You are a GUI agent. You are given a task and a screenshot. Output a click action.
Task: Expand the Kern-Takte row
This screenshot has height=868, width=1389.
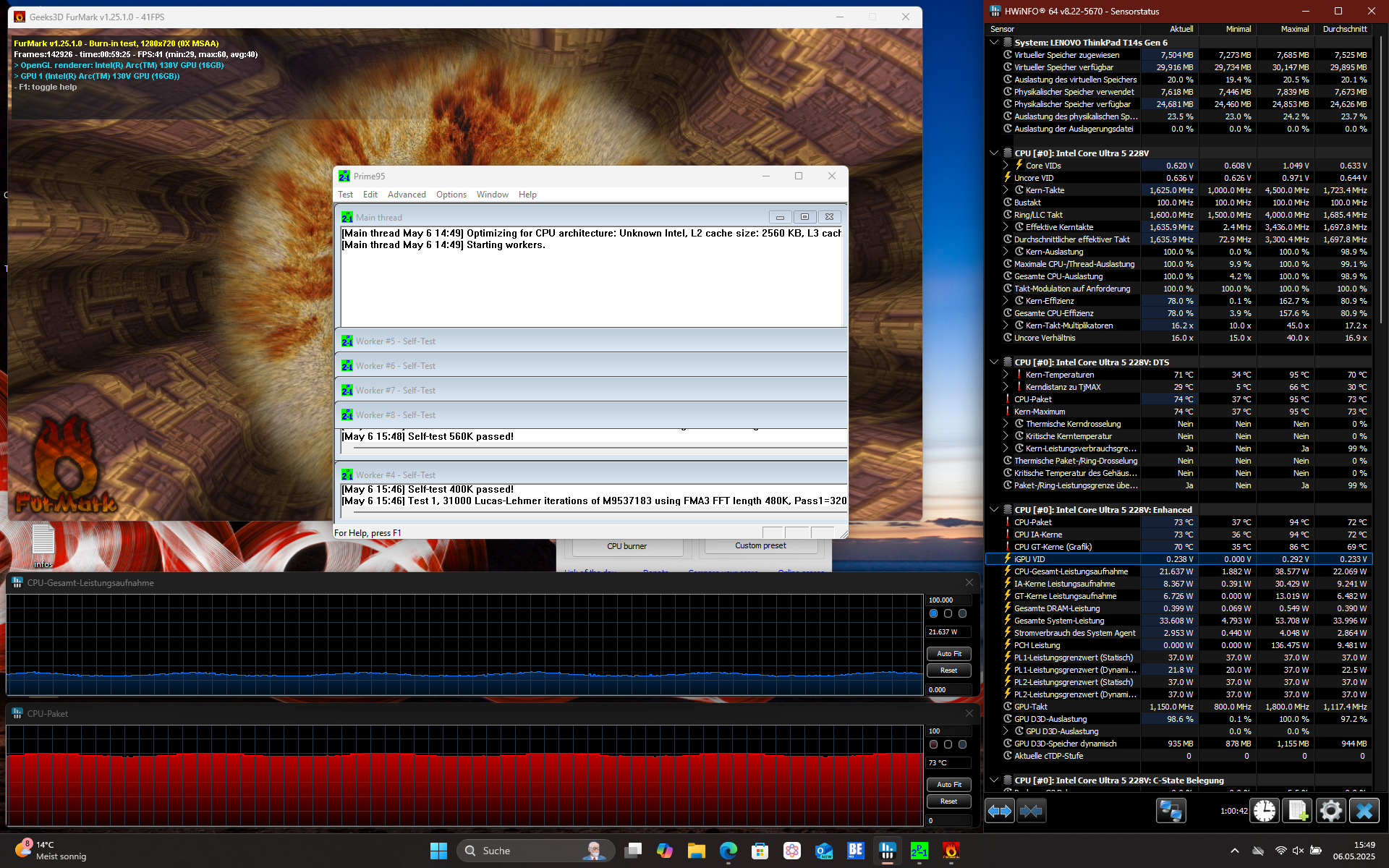coord(1006,190)
